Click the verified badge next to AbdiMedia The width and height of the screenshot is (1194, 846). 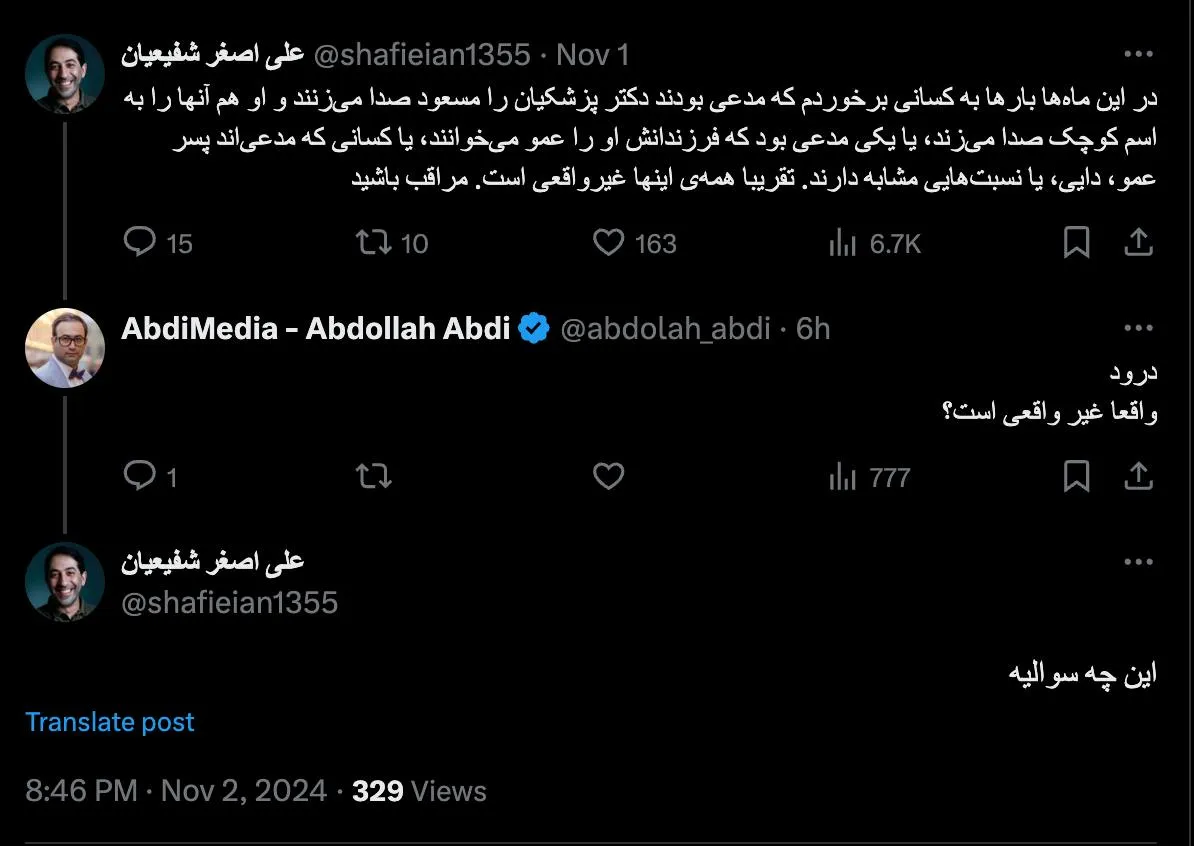[x=535, y=327]
